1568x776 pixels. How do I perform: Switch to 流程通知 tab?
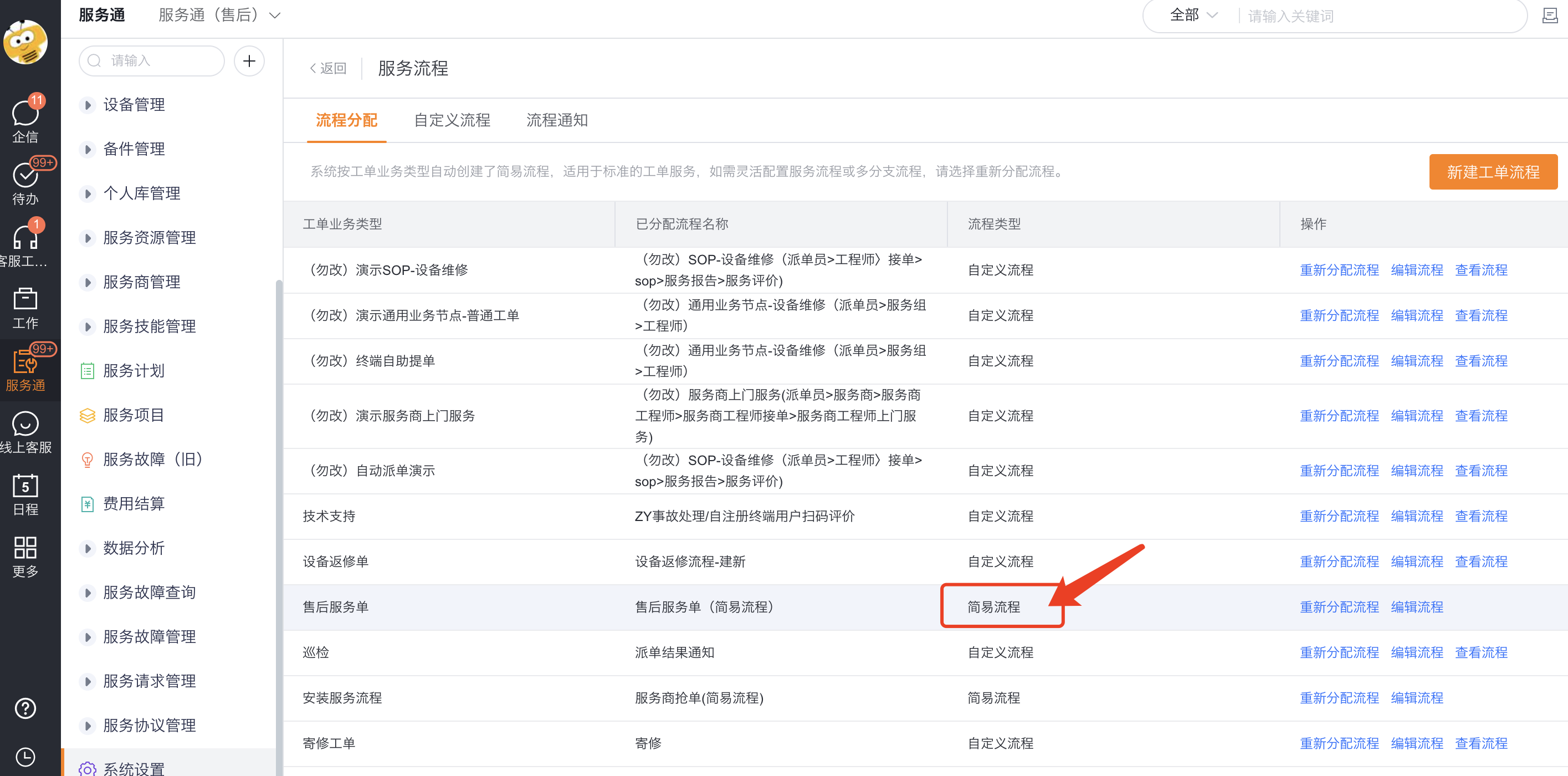(557, 121)
